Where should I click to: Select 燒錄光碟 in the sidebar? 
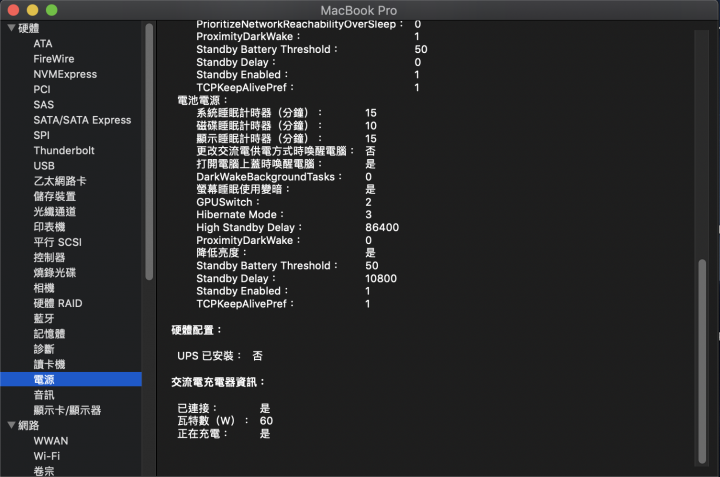click(x=55, y=272)
